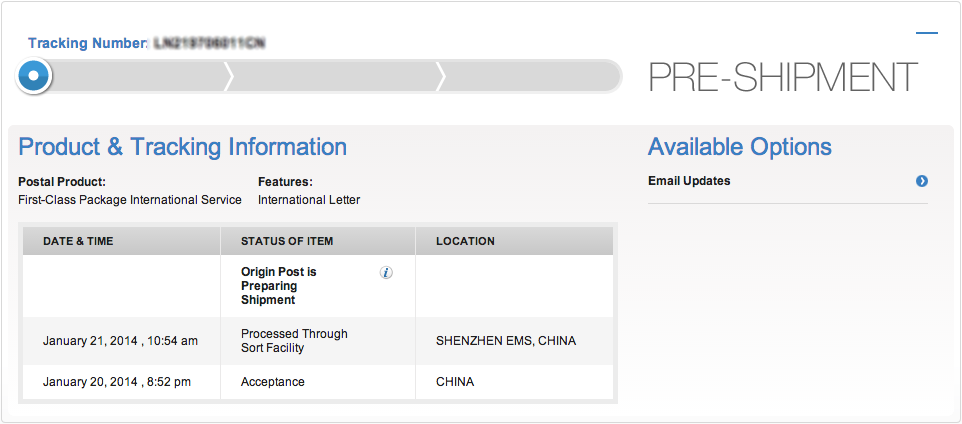The image size is (962, 424).
Task: Click the Origin Post is Preparing Shipment text
Action: point(279,286)
